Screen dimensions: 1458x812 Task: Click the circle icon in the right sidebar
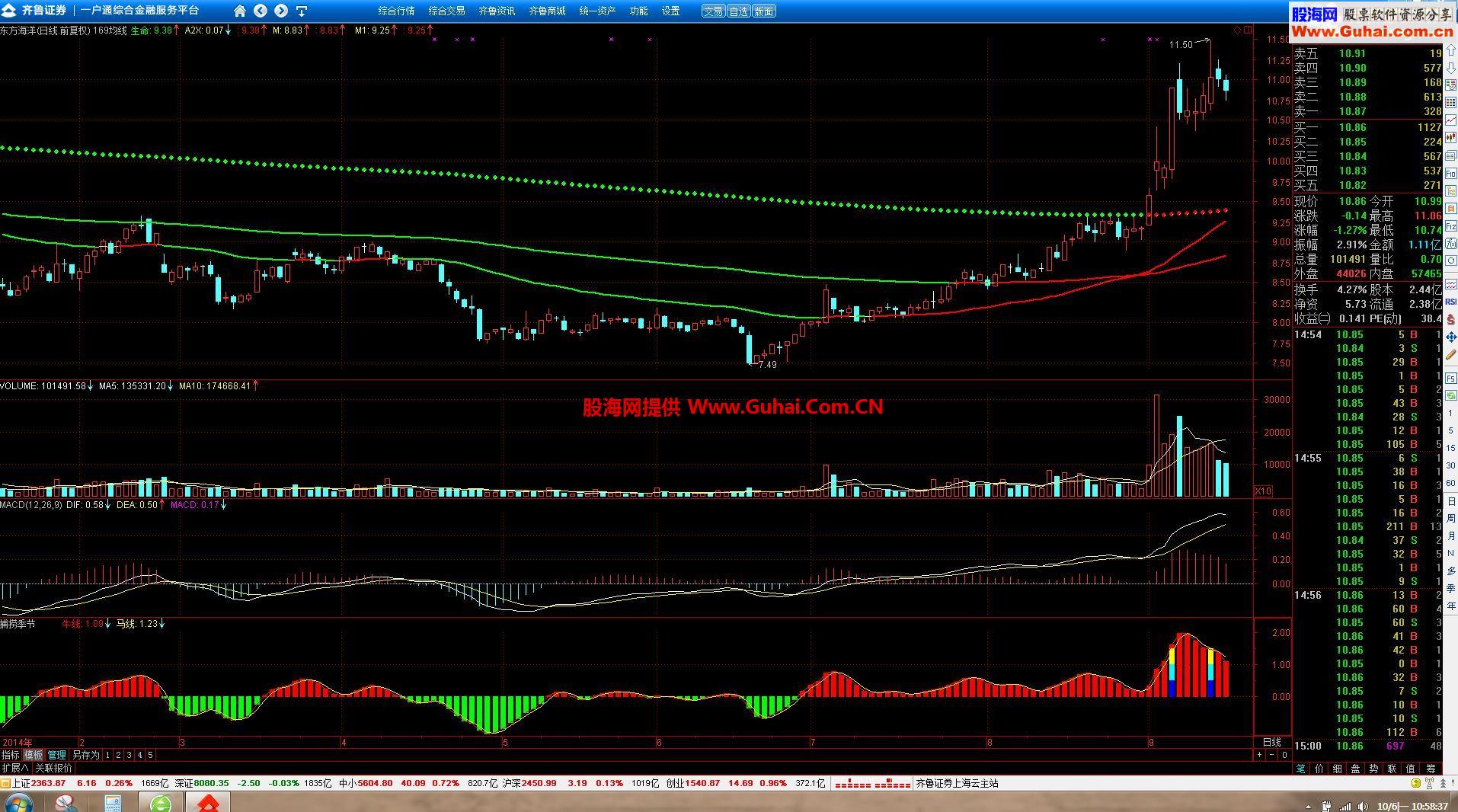coord(1450,260)
